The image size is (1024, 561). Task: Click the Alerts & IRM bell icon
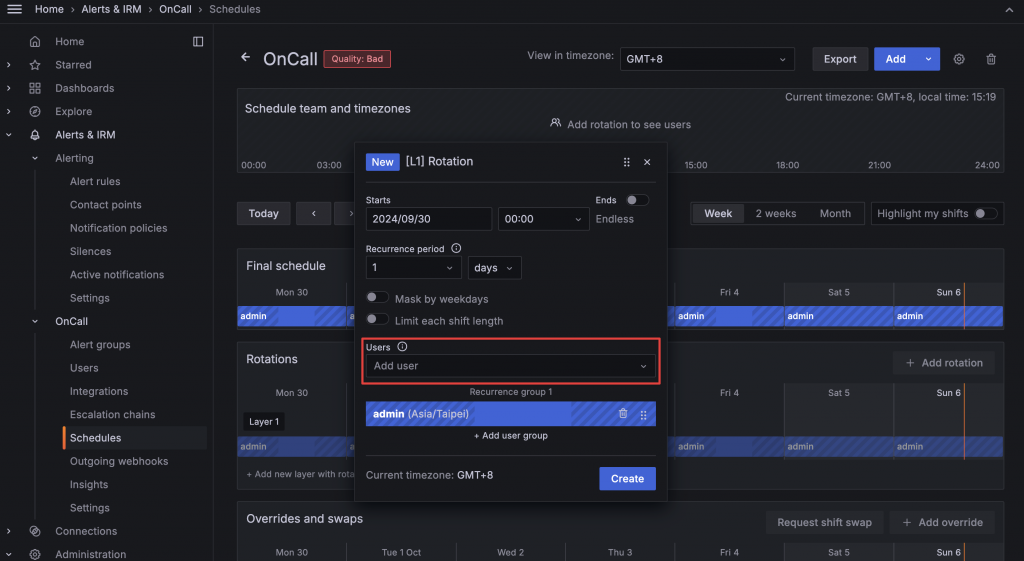(x=35, y=135)
